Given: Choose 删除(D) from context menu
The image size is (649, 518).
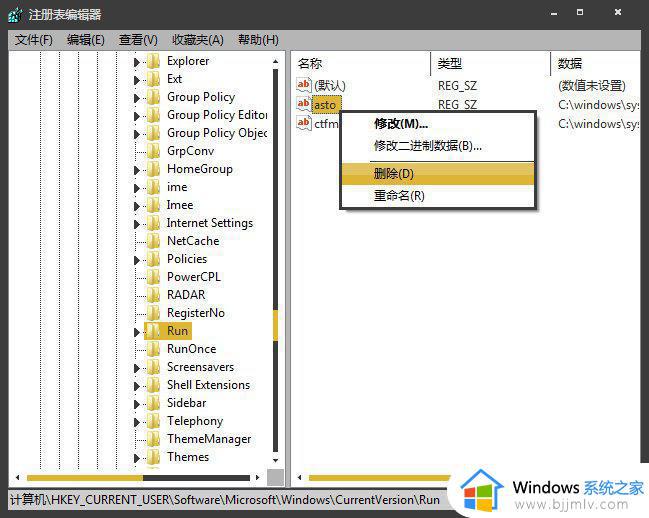Looking at the screenshot, I should [438, 174].
